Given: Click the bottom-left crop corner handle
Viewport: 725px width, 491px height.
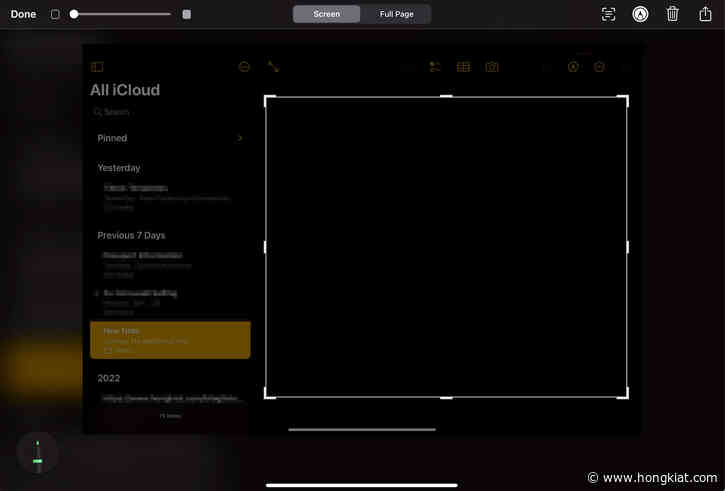Looking at the screenshot, I should click(269, 394).
